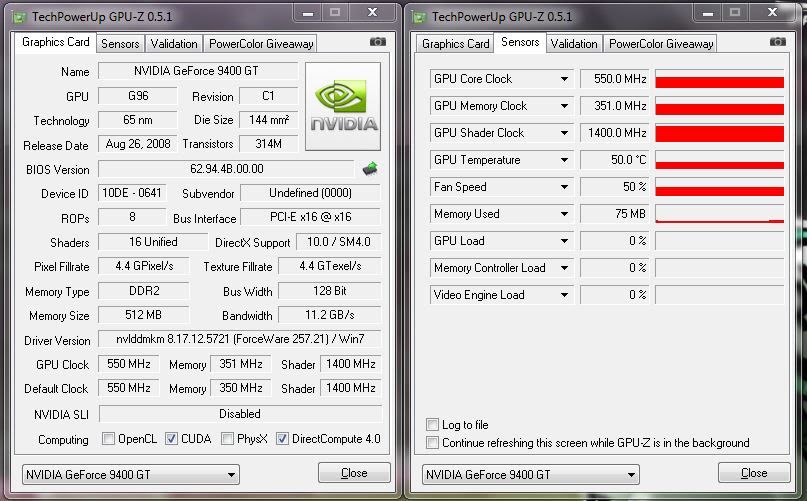Click 550.0 MHz core clock reading
The height and width of the screenshot is (501, 807).
tap(615, 79)
